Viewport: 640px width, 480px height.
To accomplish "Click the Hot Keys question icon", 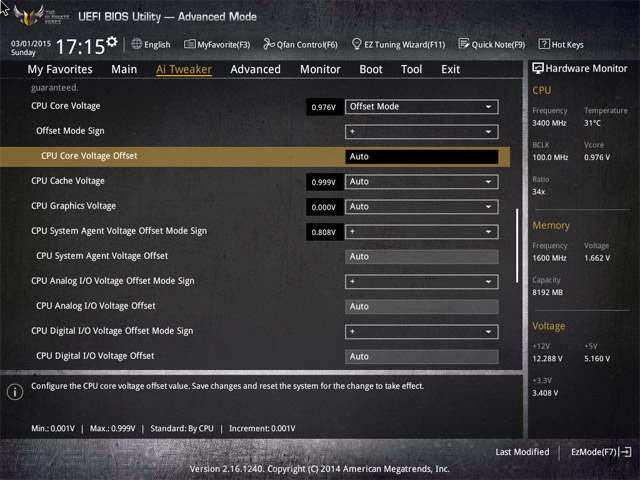I will coord(544,44).
